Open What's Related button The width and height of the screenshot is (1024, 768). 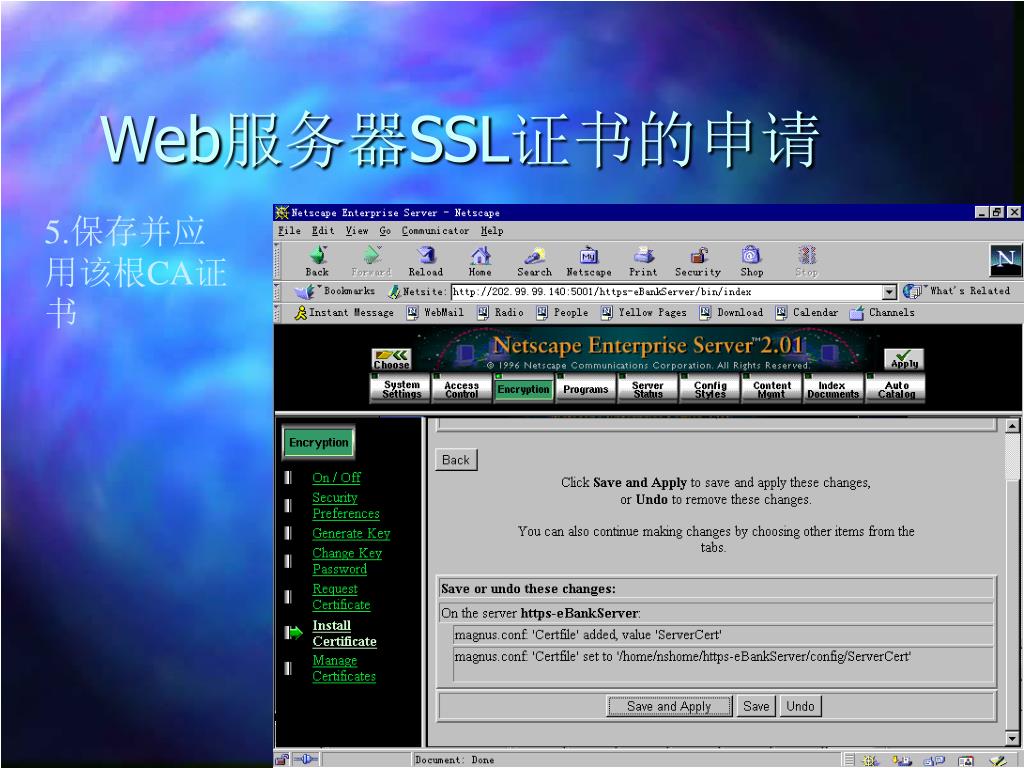point(957,291)
